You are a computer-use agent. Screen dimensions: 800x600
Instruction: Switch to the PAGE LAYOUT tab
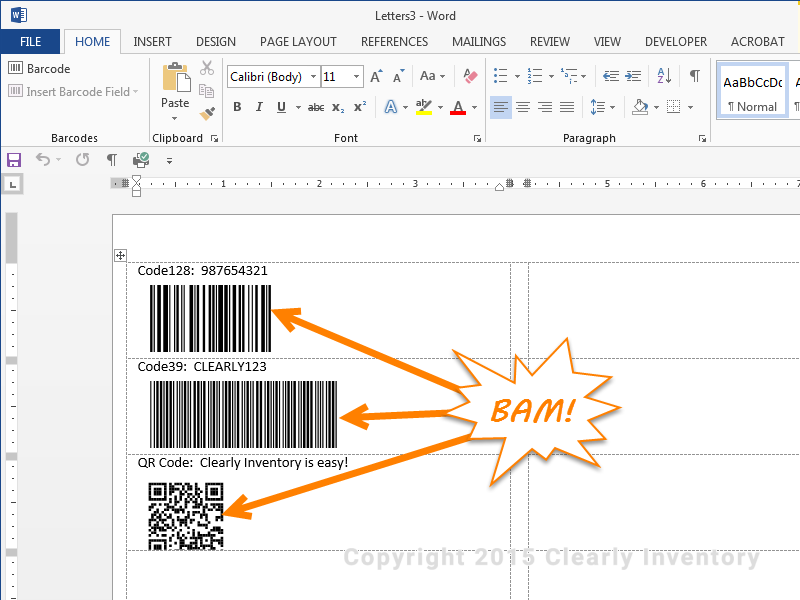[x=298, y=42]
